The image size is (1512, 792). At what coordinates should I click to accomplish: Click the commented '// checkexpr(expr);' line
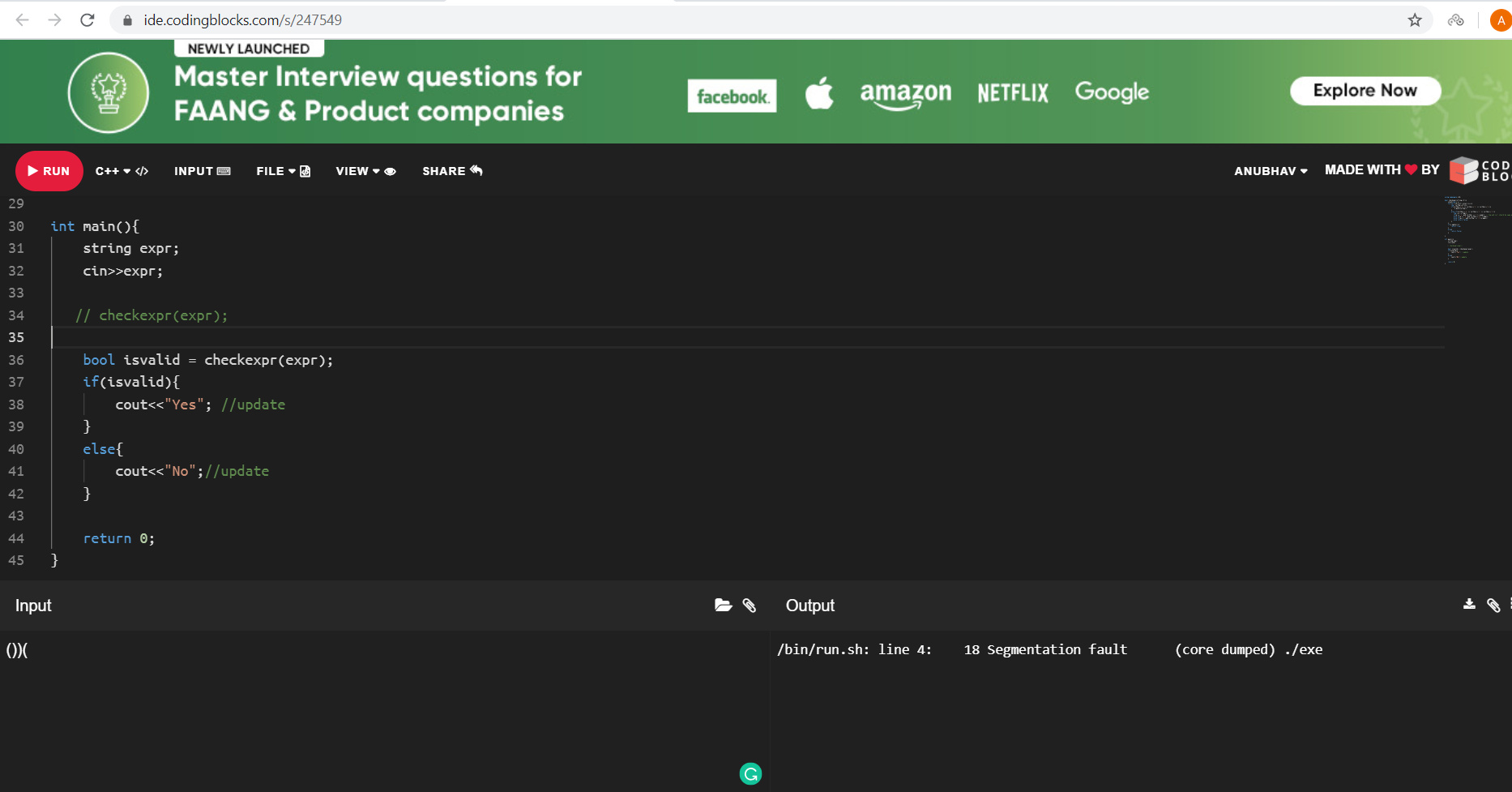[152, 315]
